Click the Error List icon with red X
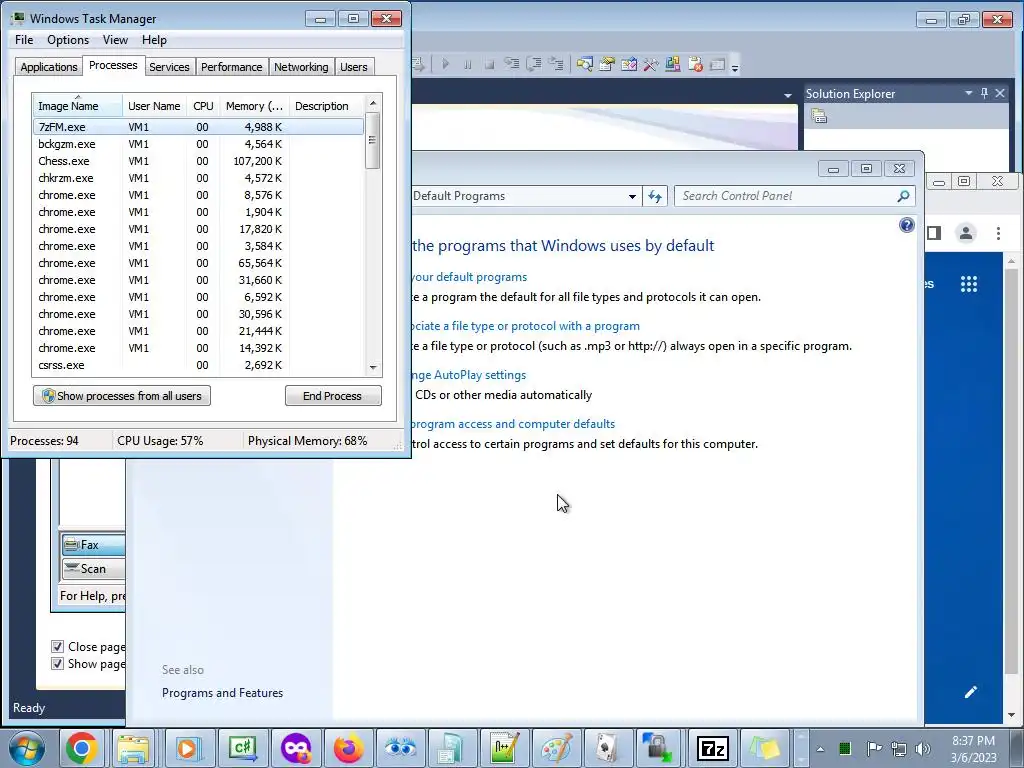The width and height of the screenshot is (1024, 768). click(696, 64)
